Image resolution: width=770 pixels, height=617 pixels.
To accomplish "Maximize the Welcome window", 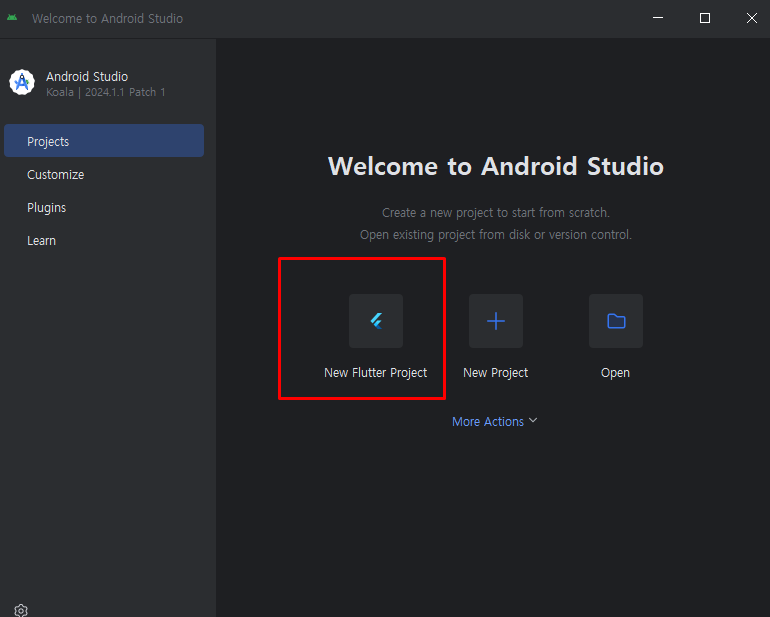I will coord(705,18).
